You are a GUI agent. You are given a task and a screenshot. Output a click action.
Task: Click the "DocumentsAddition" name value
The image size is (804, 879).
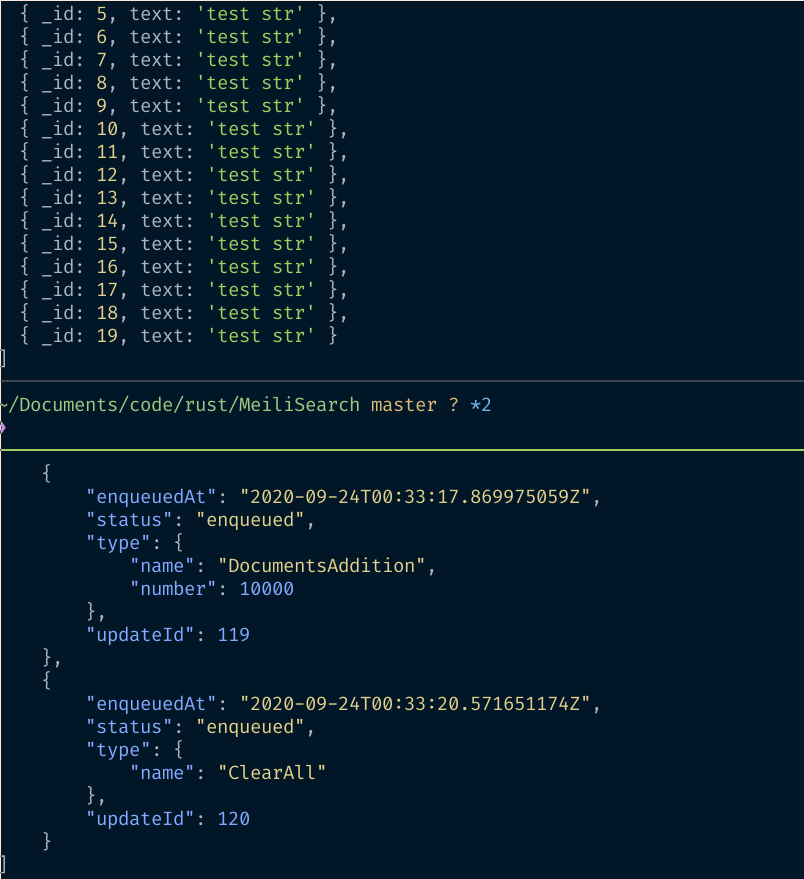point(322,566)
